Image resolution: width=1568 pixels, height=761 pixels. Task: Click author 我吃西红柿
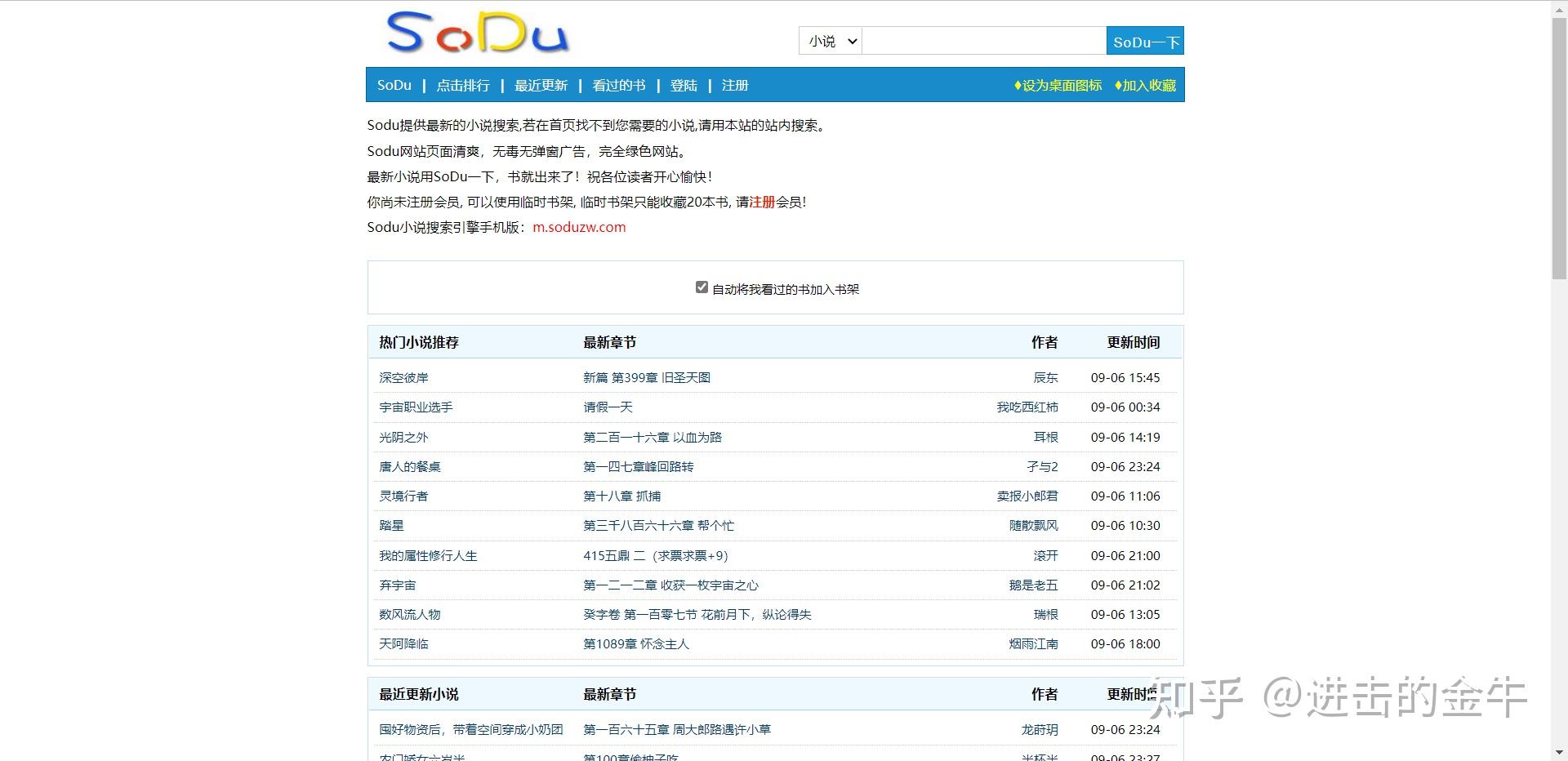(x=1027, y=407)
